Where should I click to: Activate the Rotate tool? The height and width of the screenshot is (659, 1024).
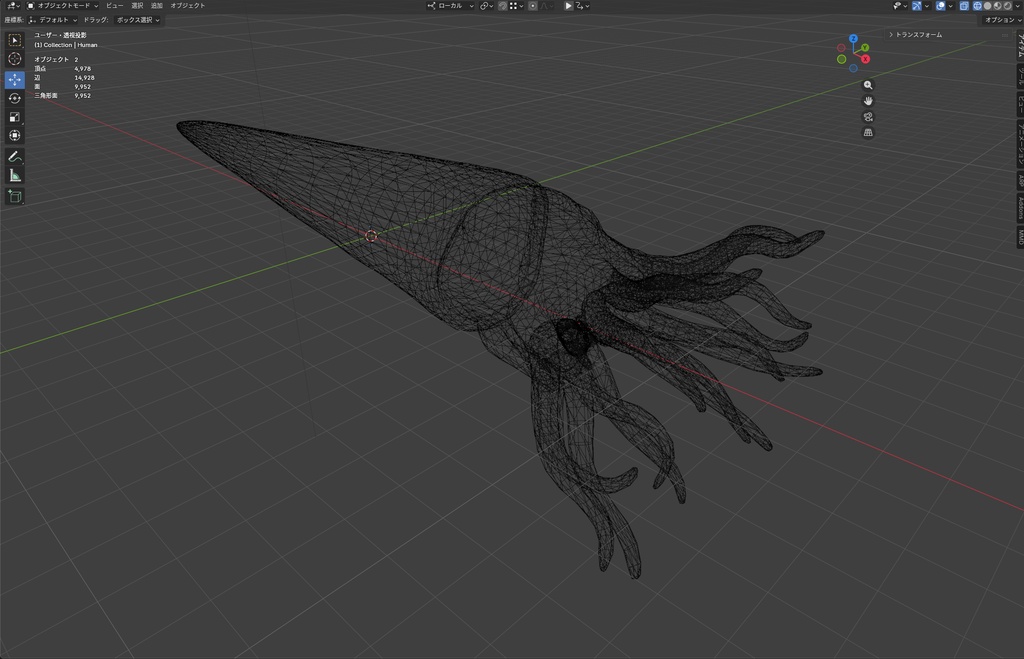click(x=14, y=98)
